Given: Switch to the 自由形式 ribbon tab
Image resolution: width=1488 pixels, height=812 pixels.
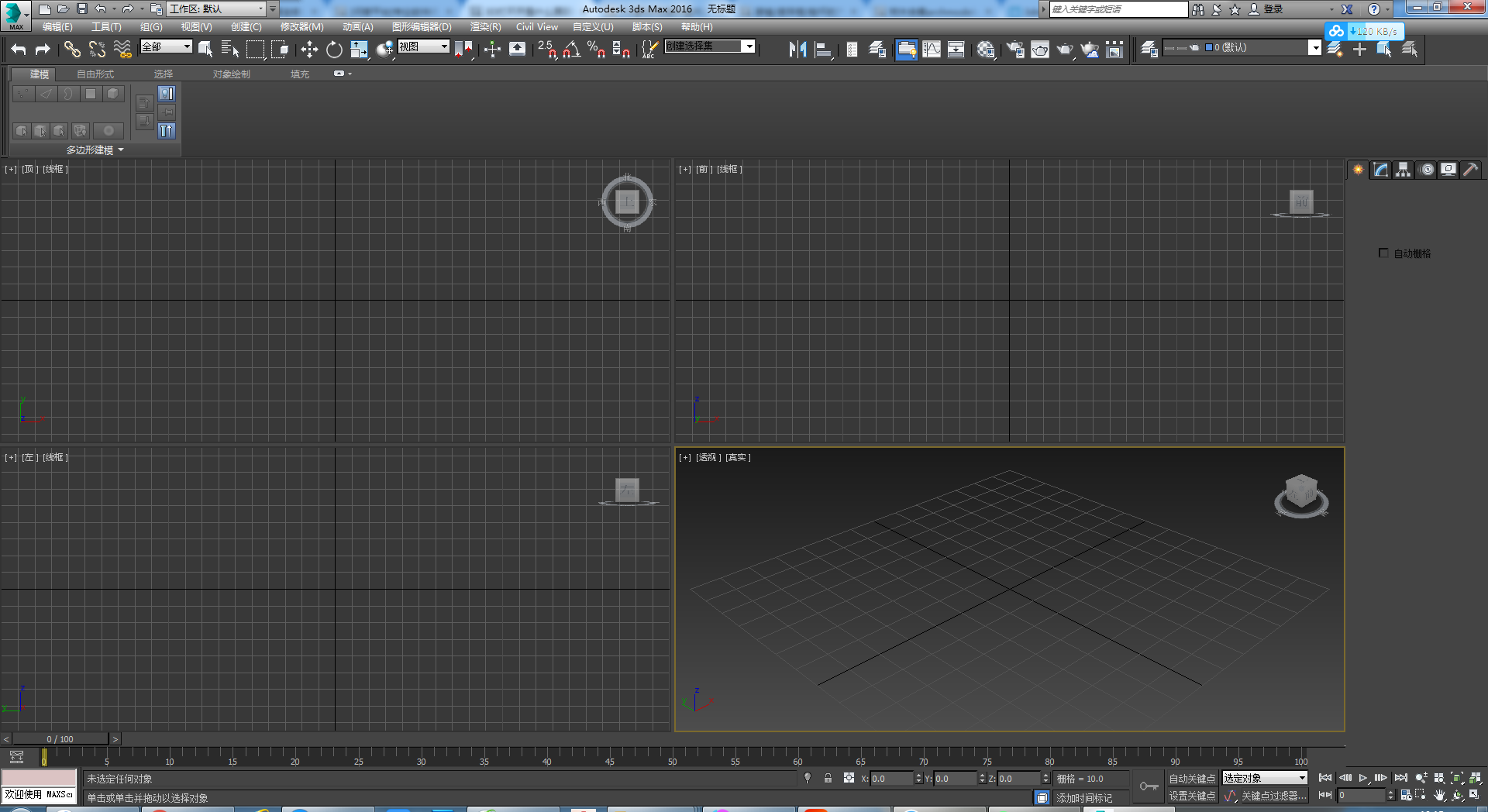Looking at the screenshot, I should point(95,74).
